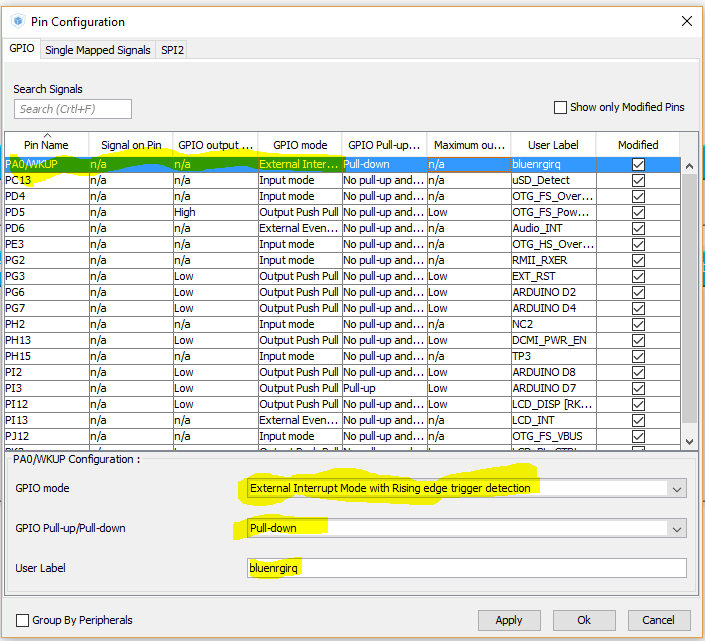Click the Apply button
The height and width of the screenshot is (641, 705).
[509, 620]
